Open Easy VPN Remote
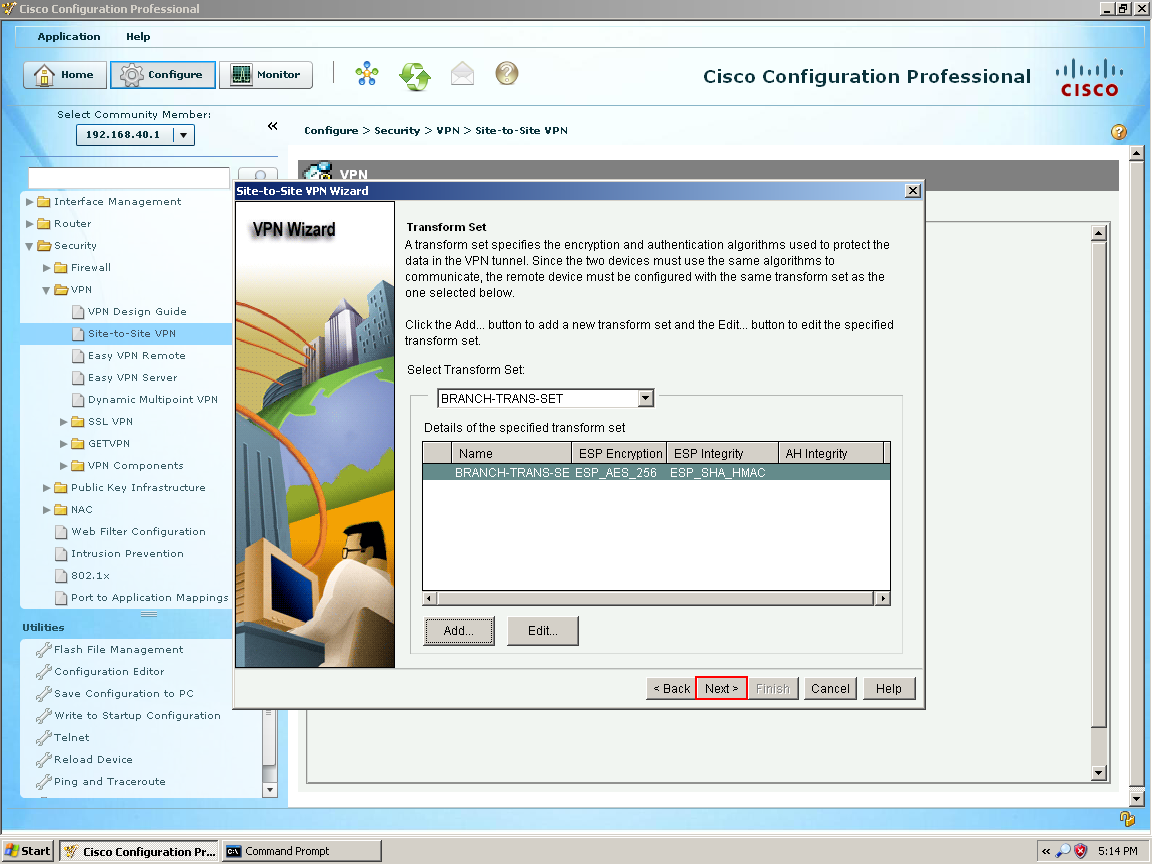 click(x=137, y=356)
